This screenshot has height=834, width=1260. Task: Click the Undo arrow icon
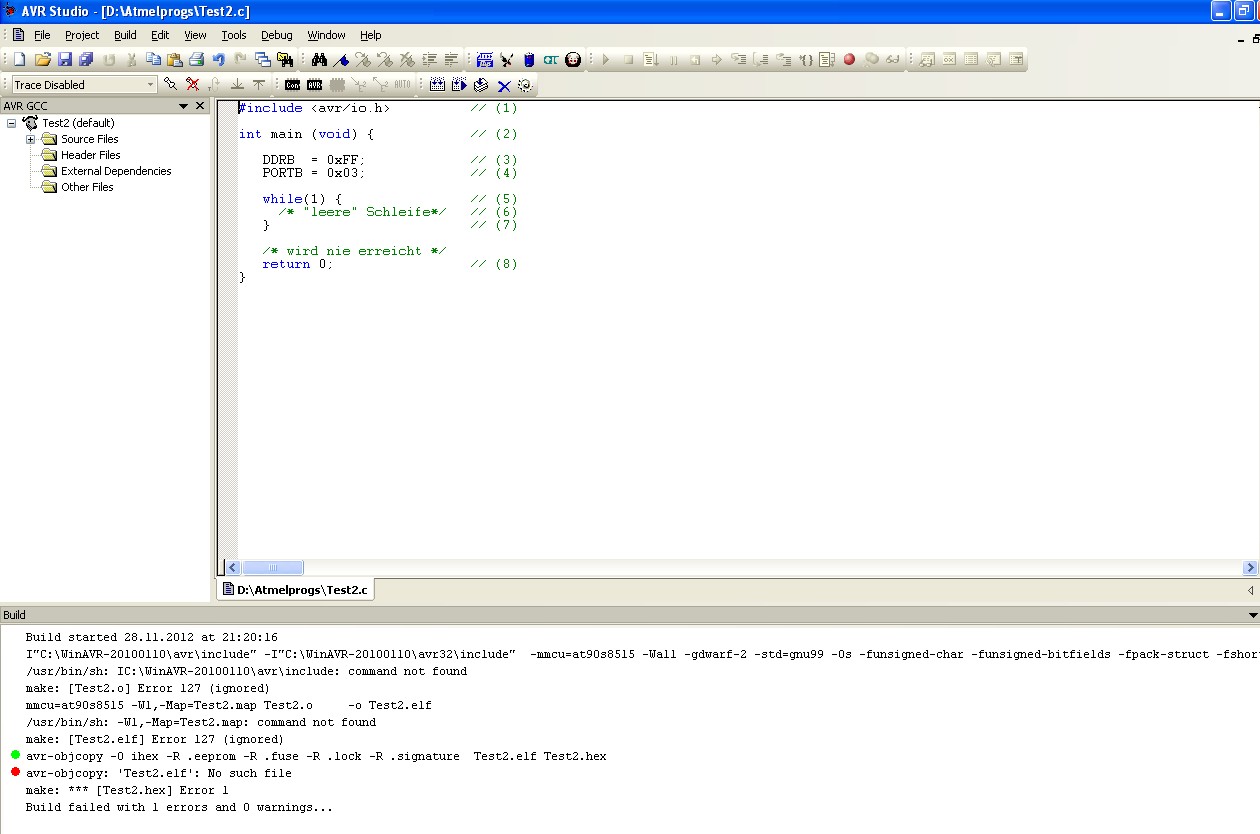(218, 59)
